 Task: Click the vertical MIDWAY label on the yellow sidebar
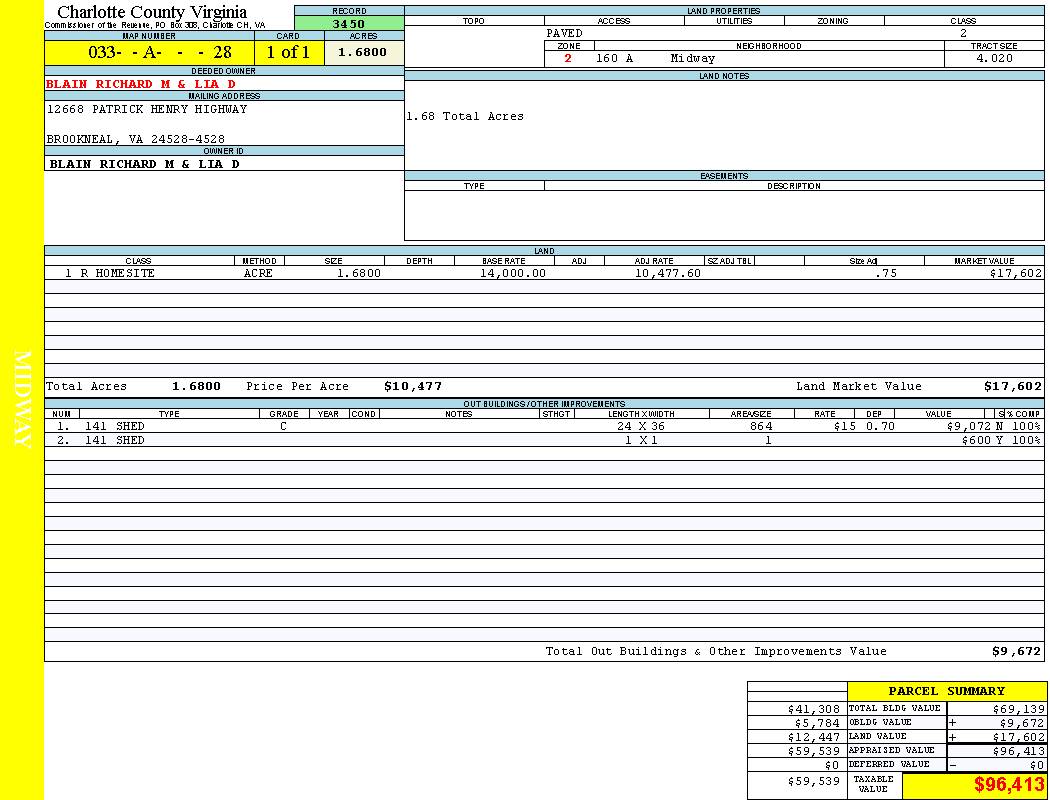[24, 399]
